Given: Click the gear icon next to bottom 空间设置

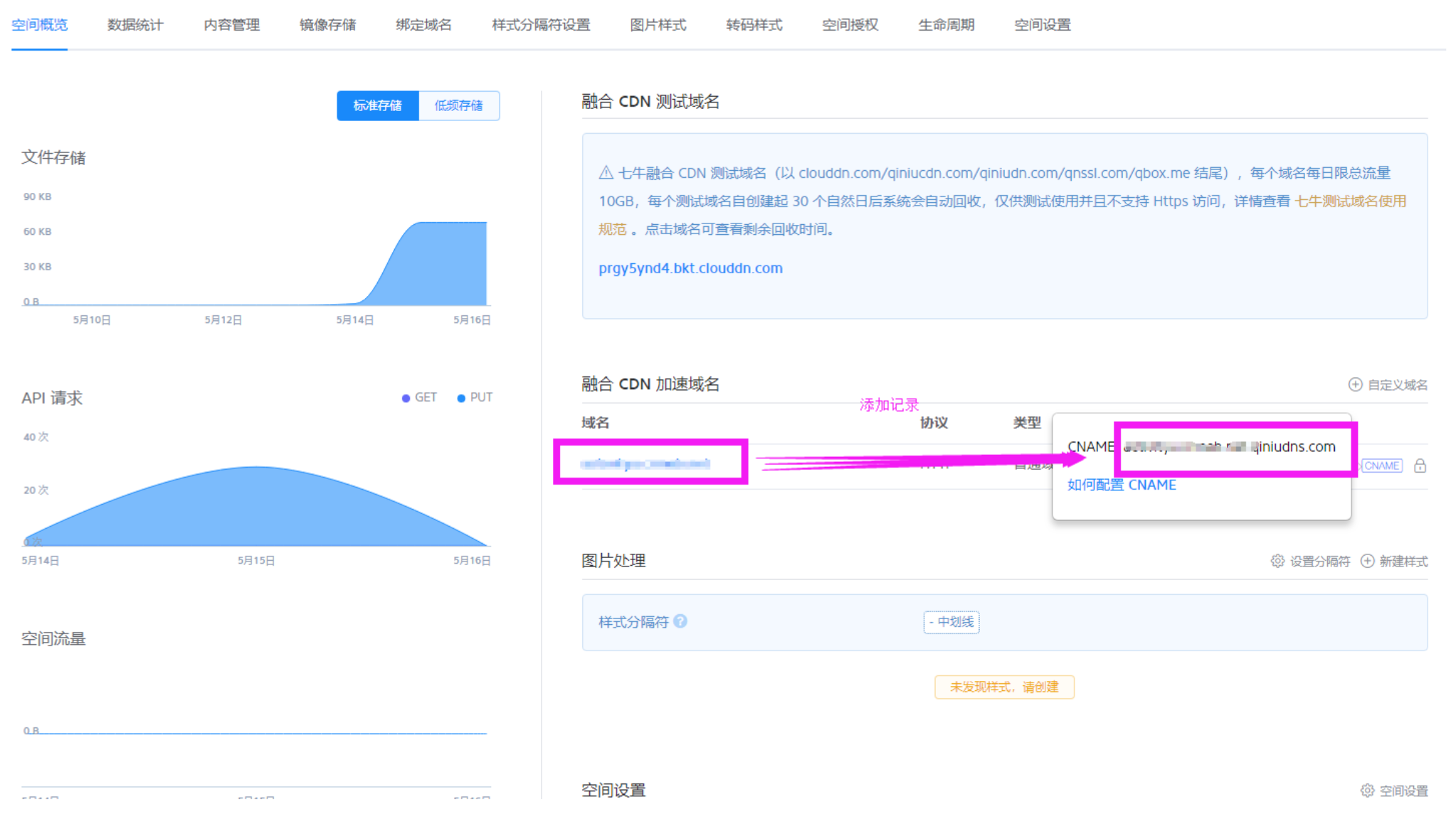Looking at the screenshot, I should 1367,790.
